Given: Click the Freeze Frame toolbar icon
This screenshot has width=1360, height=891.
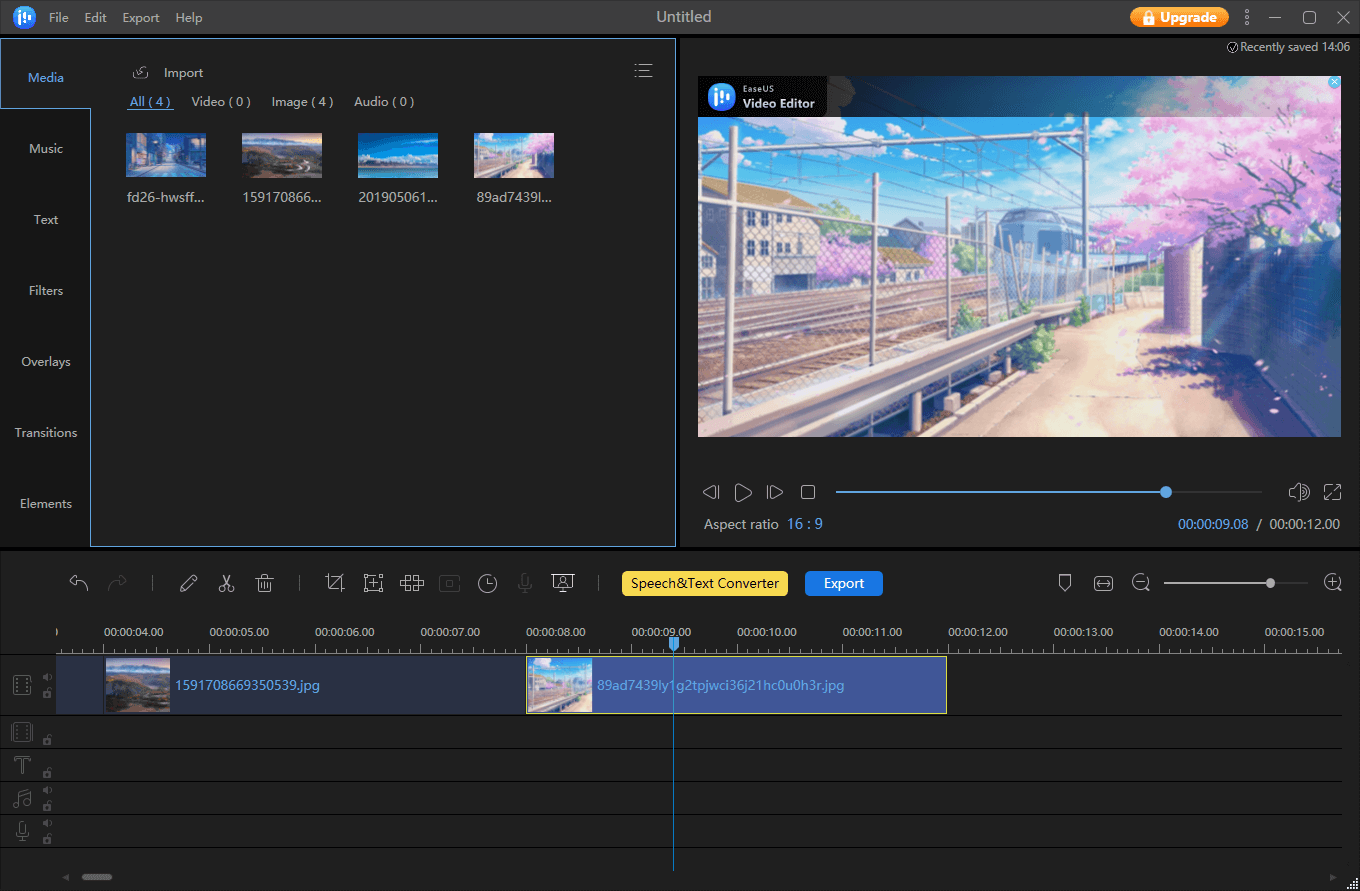Looking at the screenshot, I should click(x=373, y=583).
